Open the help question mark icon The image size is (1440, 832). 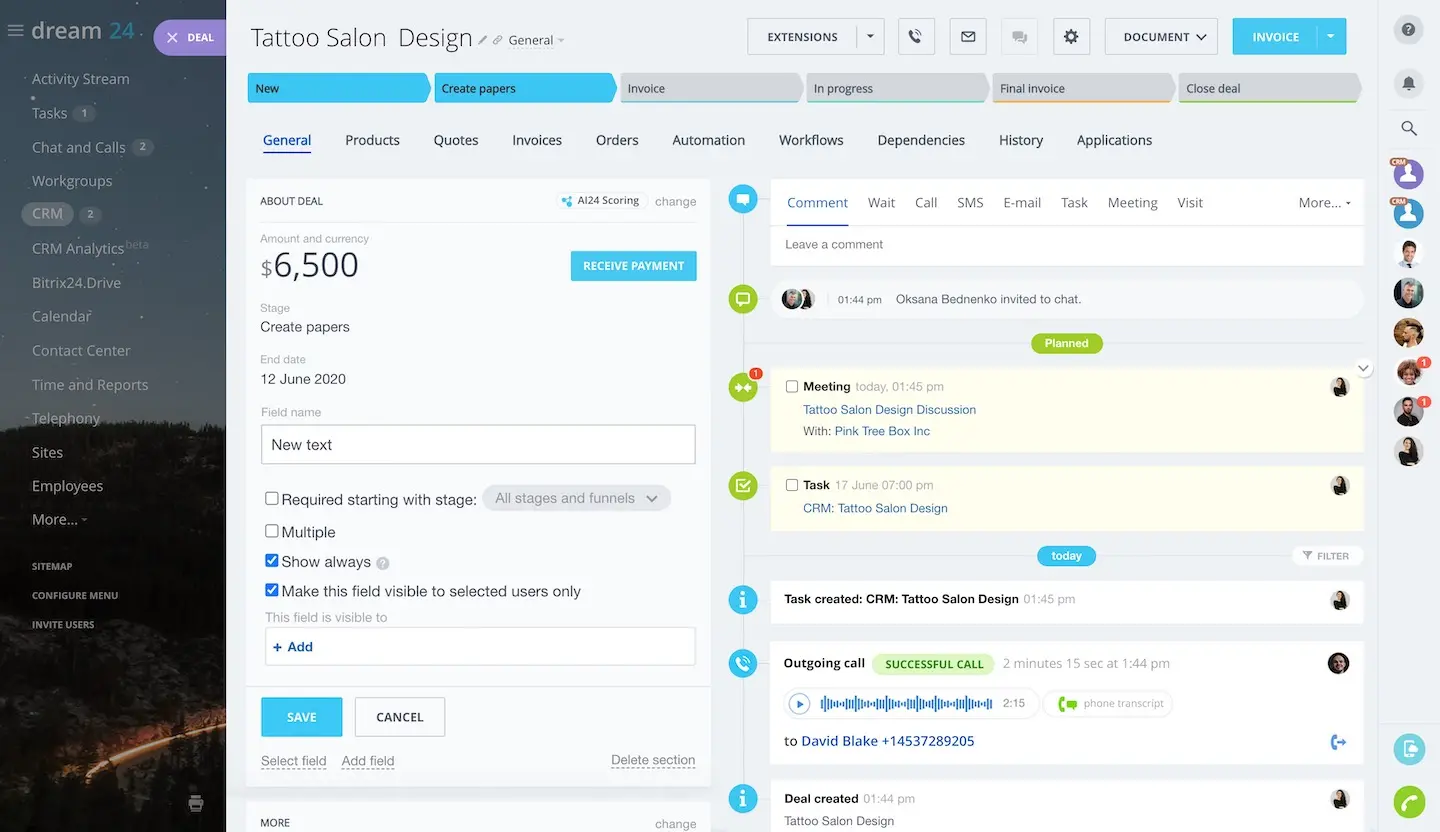click(1408, 30)
